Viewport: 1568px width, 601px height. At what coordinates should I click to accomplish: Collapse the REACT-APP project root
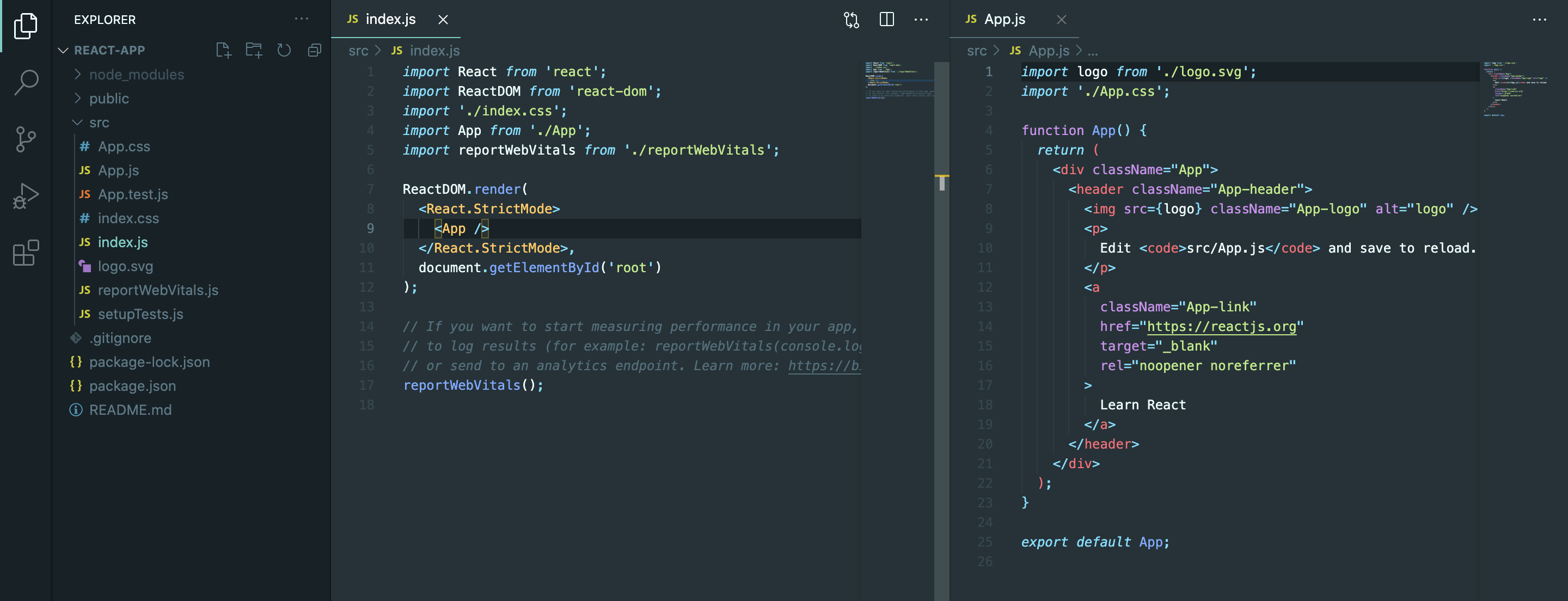(109, 50)
